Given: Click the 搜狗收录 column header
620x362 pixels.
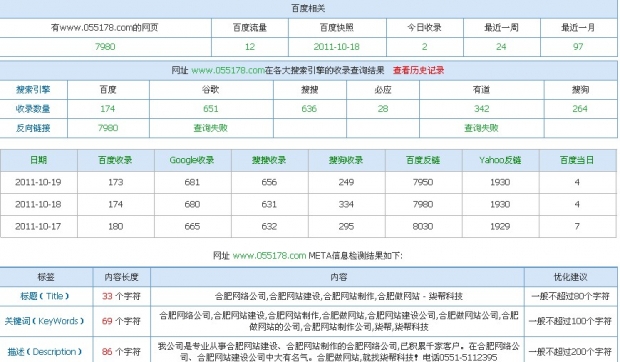Looking at the screenshot, I should 346,160.
